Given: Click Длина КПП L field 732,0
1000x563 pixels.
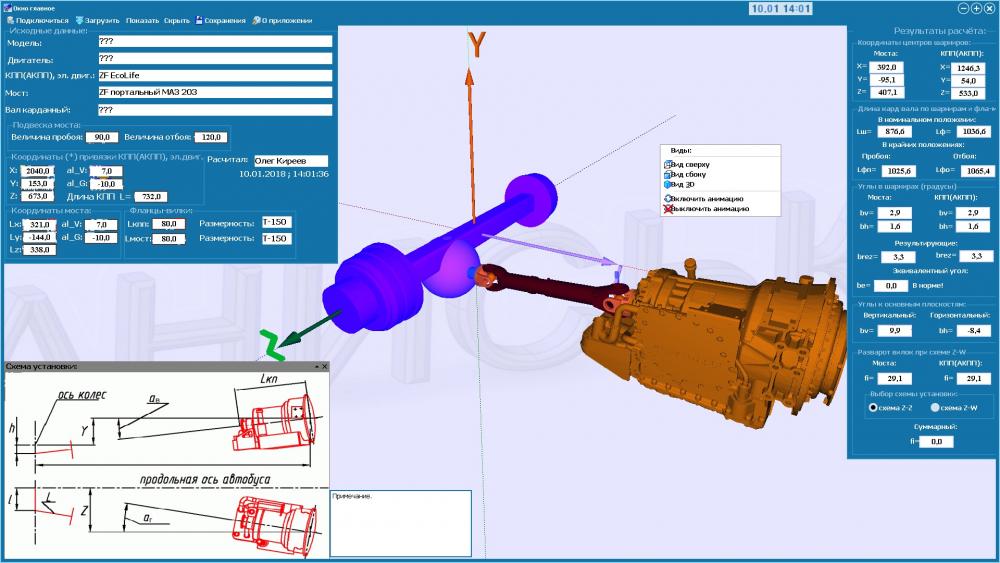Looking at the screenshot, I should (151, 197).
